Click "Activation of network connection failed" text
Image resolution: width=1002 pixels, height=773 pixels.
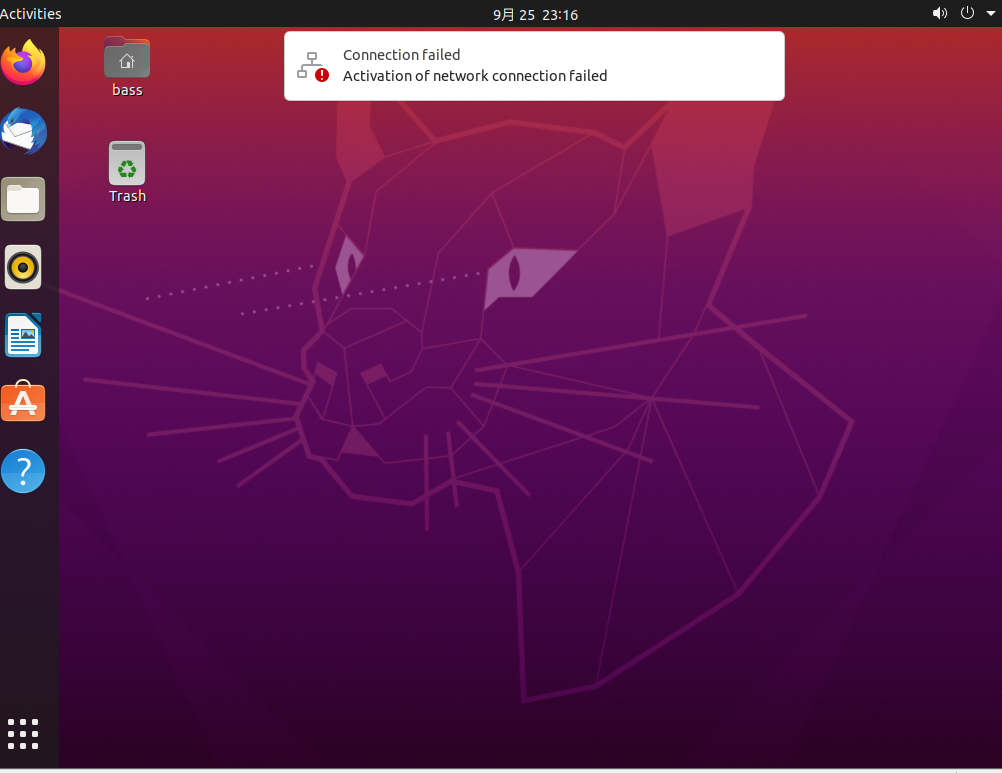[x=475, y=76]
